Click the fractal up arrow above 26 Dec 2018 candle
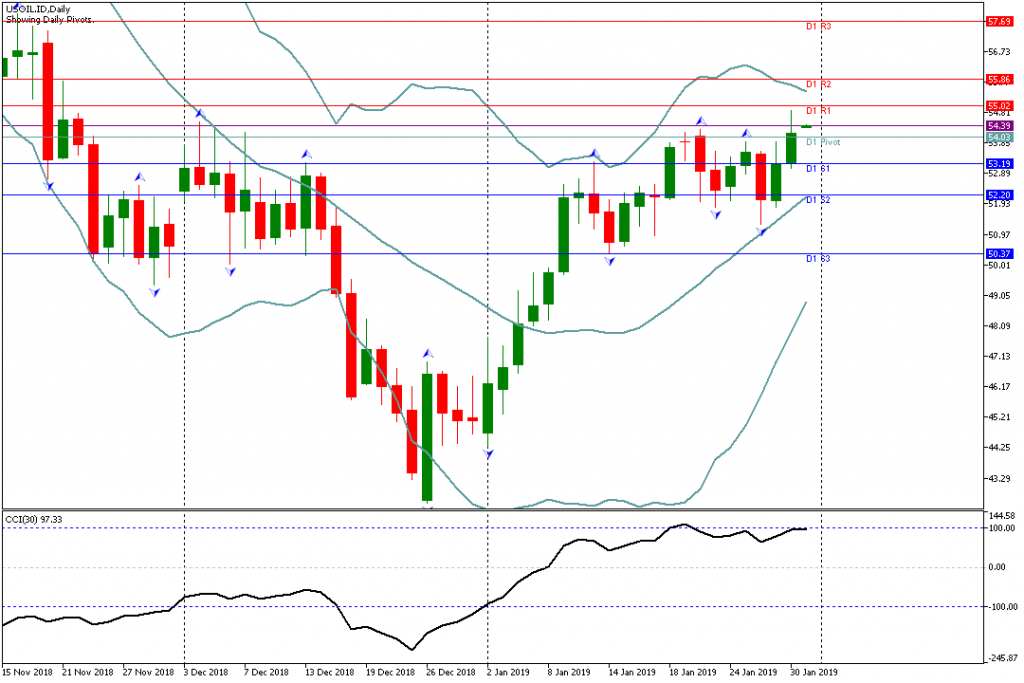The width and height of the screenshot is (1024, 683). [427, 353]
